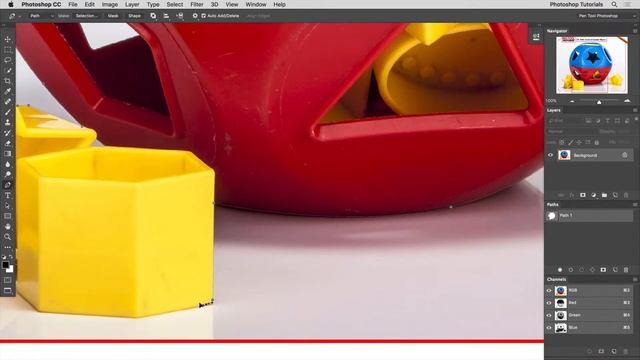The image size is (640, 360).
Task: Click the foreground color swatch
Action: tap(5, 265)
